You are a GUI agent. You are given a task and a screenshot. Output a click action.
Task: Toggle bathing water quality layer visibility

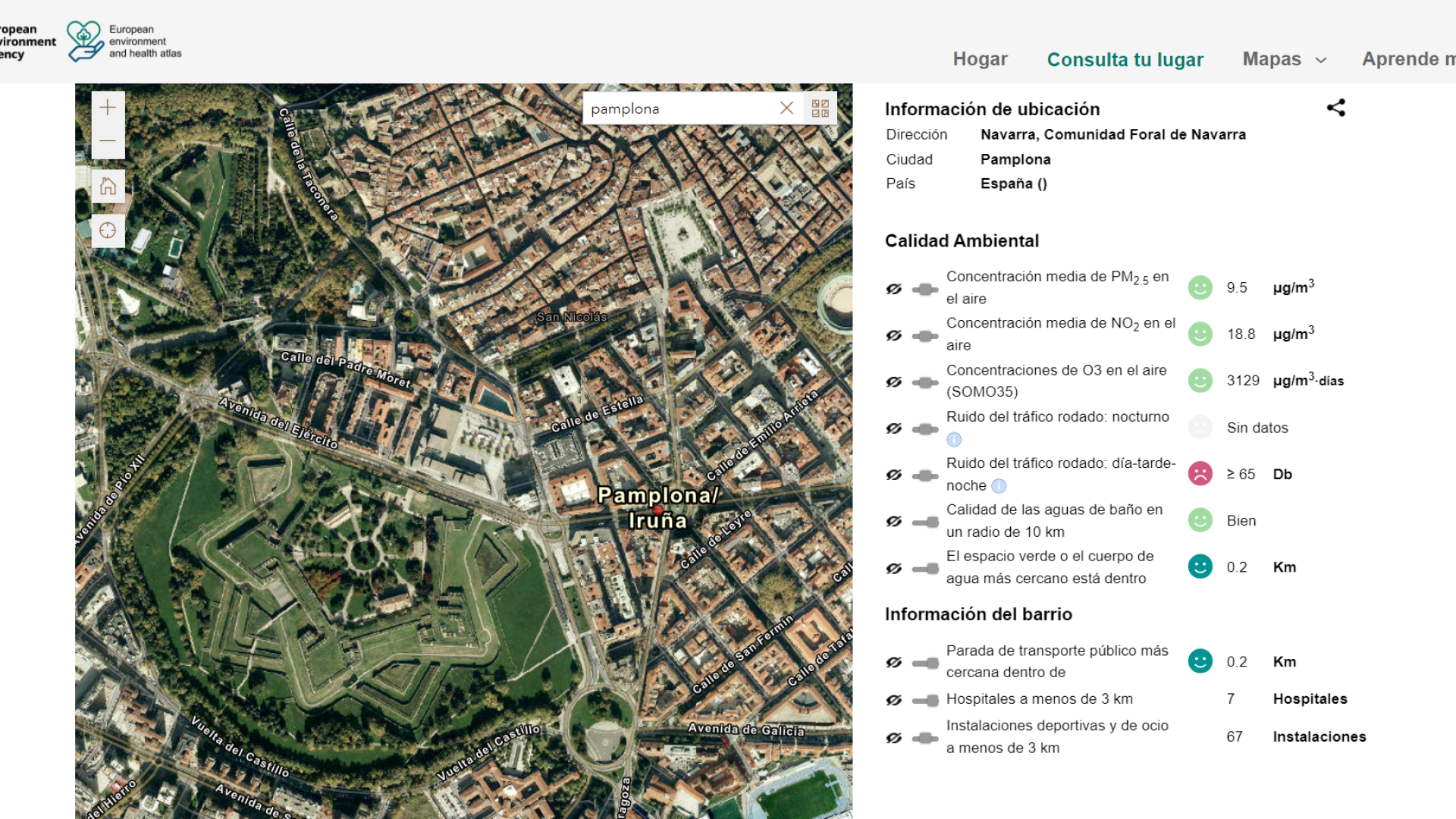coord(894,522)
